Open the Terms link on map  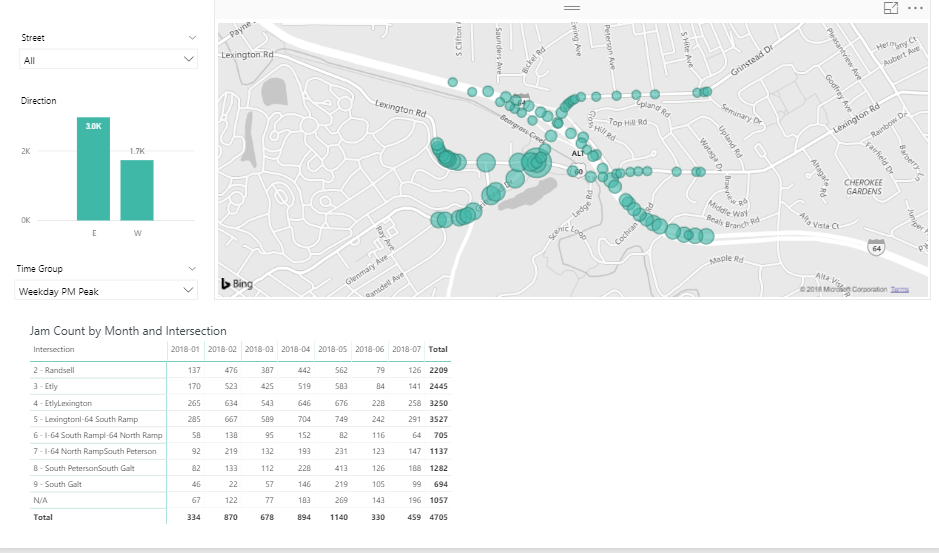coord(899,289)
